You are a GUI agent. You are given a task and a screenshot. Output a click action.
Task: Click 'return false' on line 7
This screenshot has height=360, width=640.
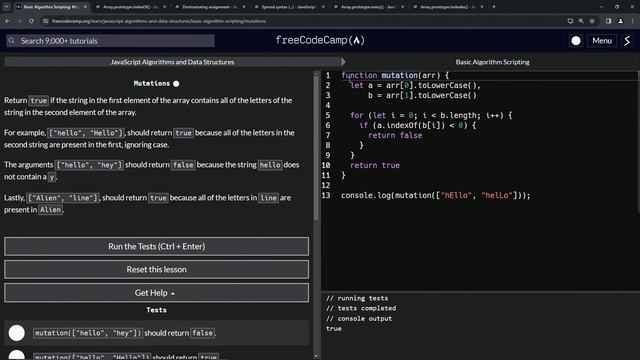[395, 136]
